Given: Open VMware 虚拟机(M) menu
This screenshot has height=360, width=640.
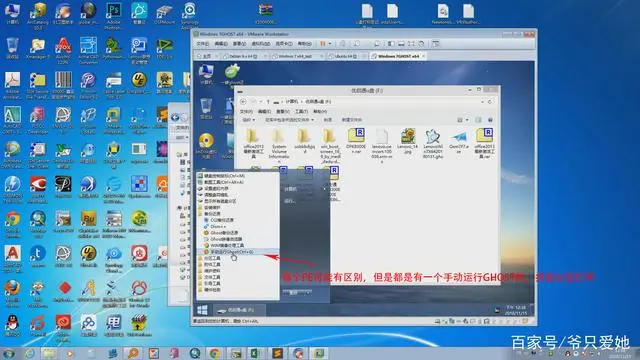Looking at the screenshot, I should click(x=260, y=44).
